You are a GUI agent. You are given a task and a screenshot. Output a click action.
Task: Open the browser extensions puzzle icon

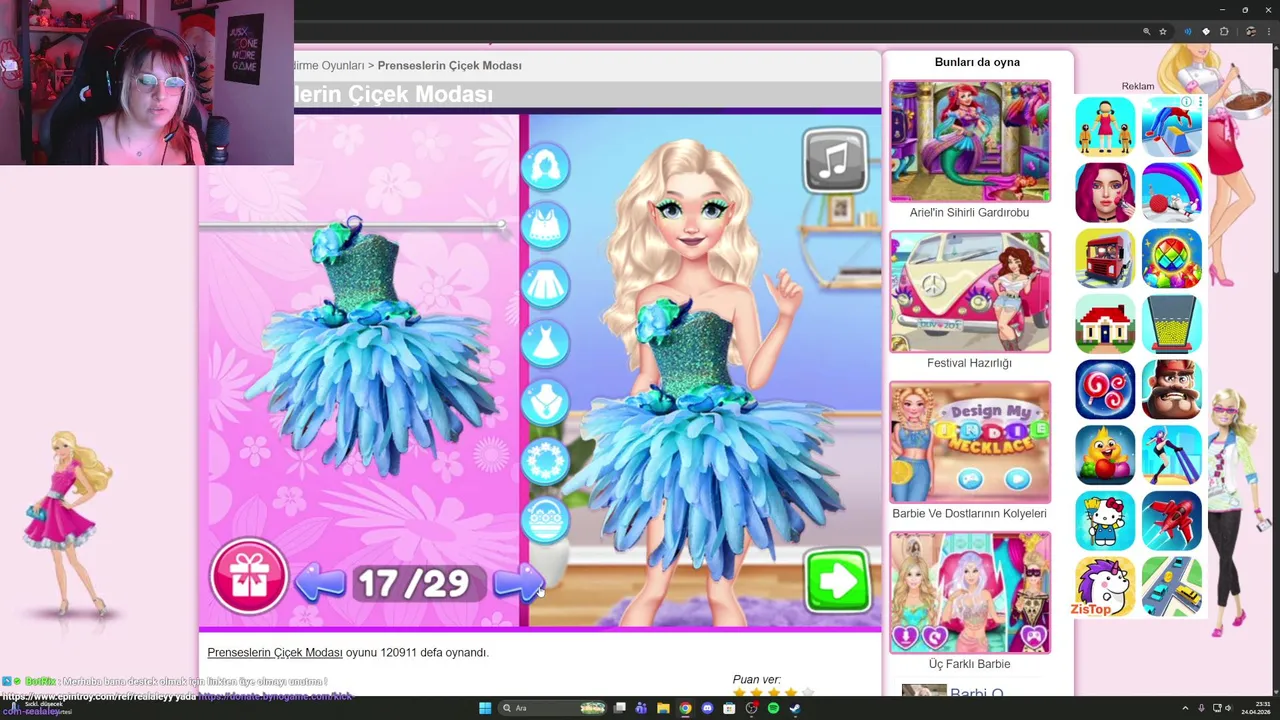(x=1224, y=32)
